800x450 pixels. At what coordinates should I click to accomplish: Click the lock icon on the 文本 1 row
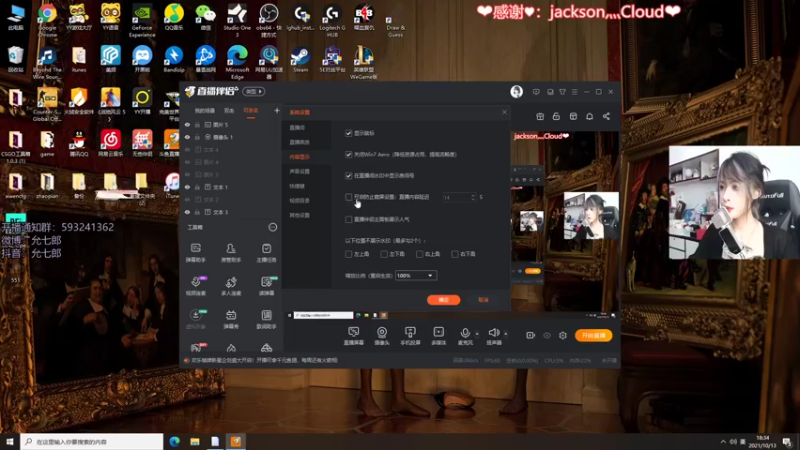coord(197,187)
